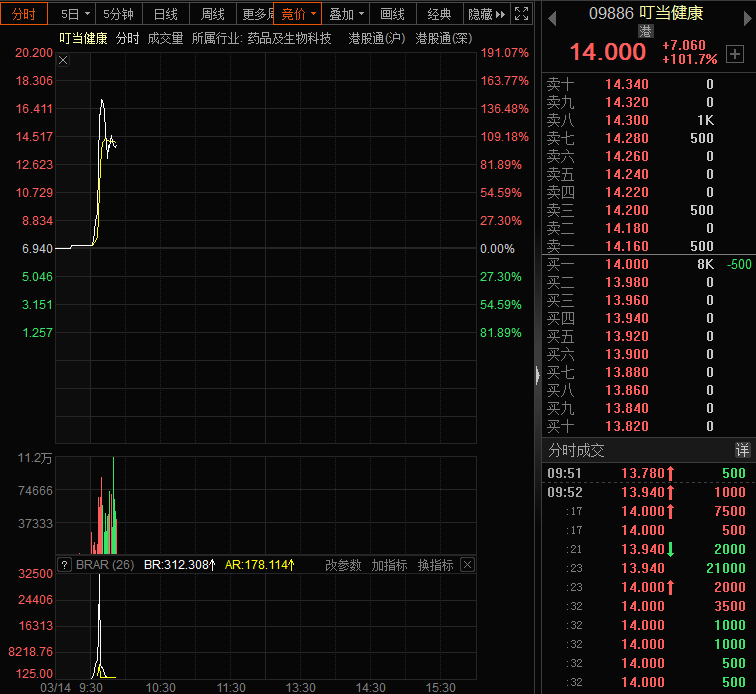The height and width of the screenshot is (694, 756).
Task: Click the 隐藏 hide panel button
Action: 486,14
